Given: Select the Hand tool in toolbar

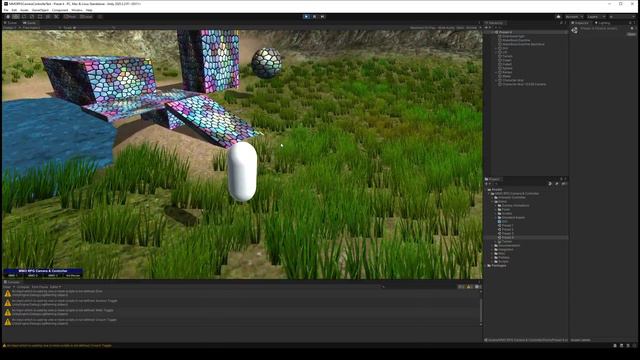Looking at the screenshot, I should coord(8,17).
